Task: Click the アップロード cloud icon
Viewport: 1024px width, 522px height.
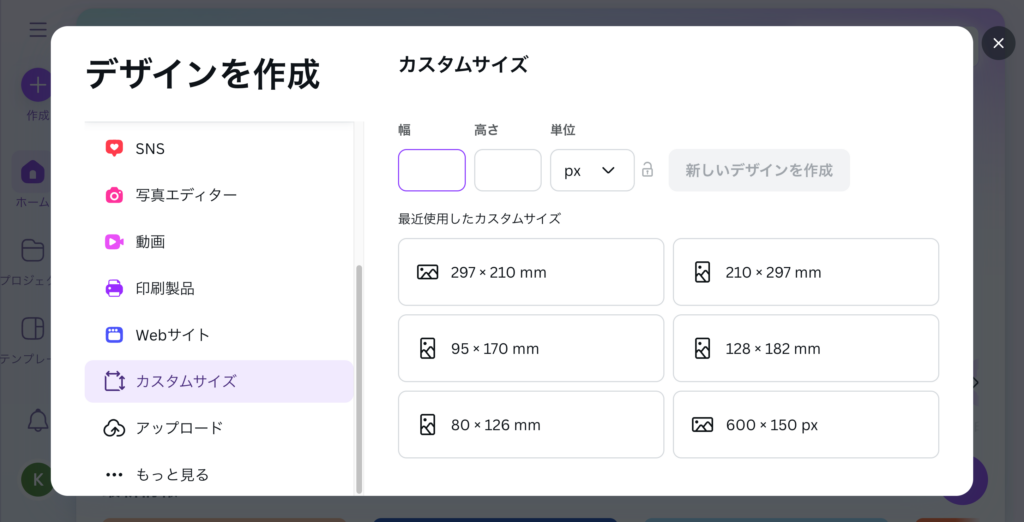Action: click(114, 428)
